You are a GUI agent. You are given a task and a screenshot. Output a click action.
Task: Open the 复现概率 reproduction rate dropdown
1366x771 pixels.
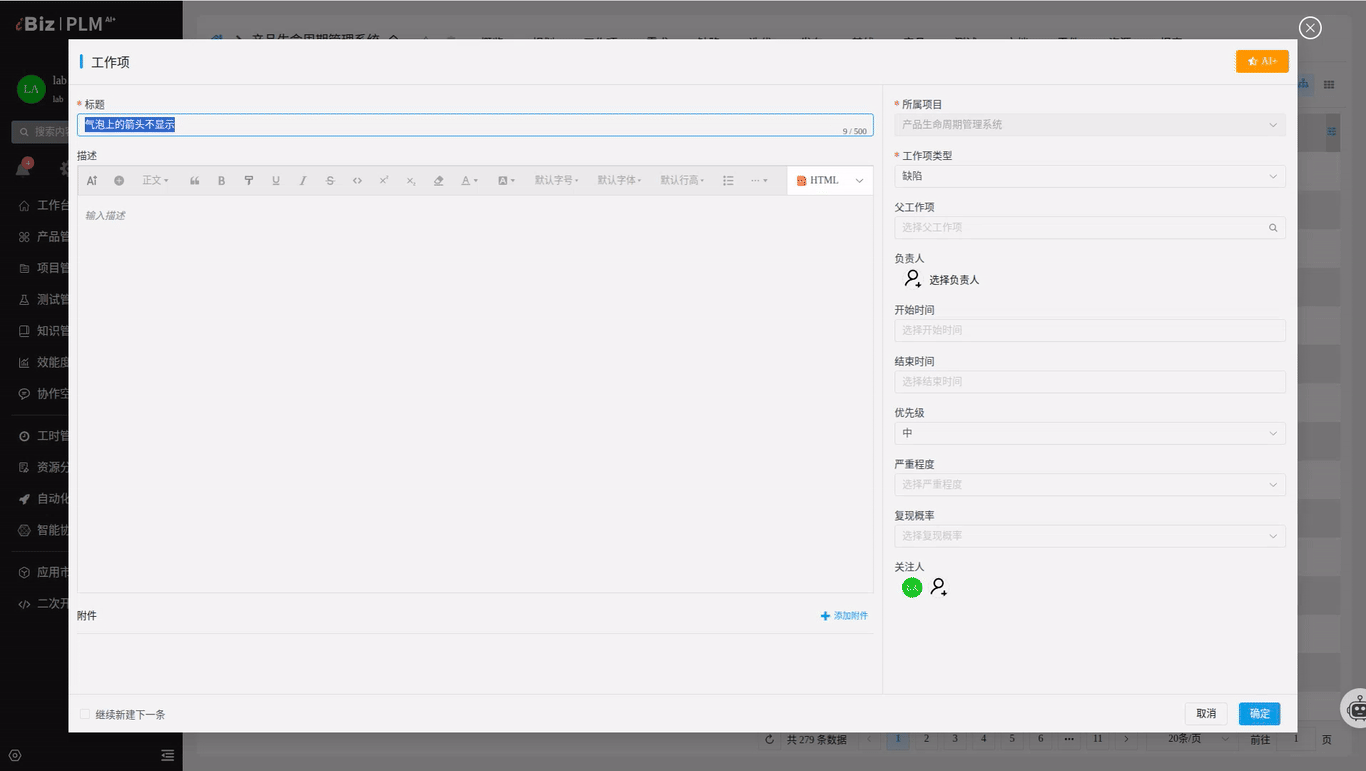tap(1090, 536)
